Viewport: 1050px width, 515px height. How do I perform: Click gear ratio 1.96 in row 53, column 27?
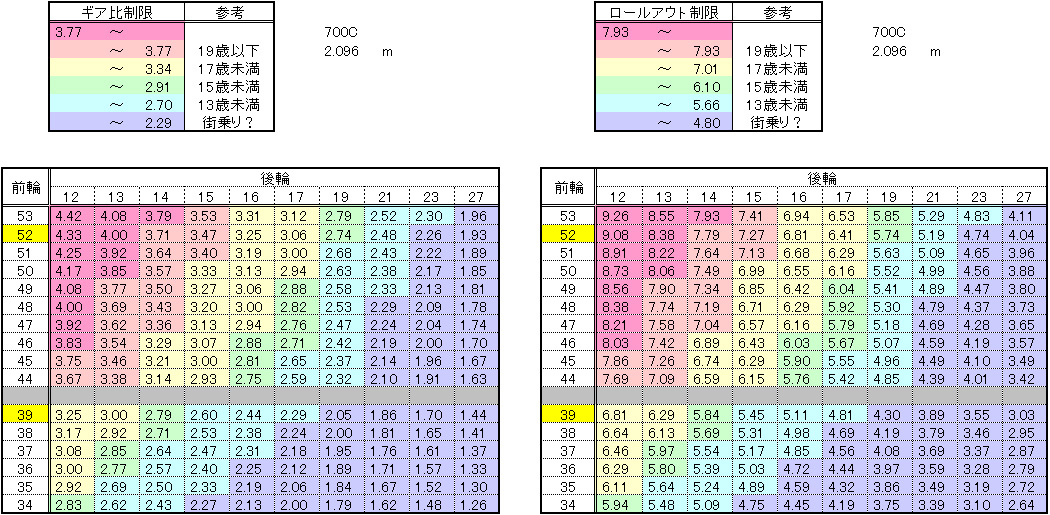pyautogui.click(x=476, y=216)
